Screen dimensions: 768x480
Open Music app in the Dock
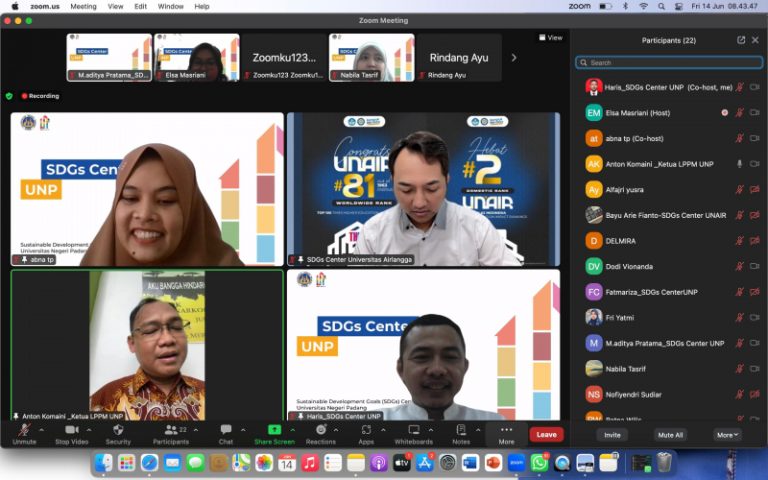coord(310,463)
